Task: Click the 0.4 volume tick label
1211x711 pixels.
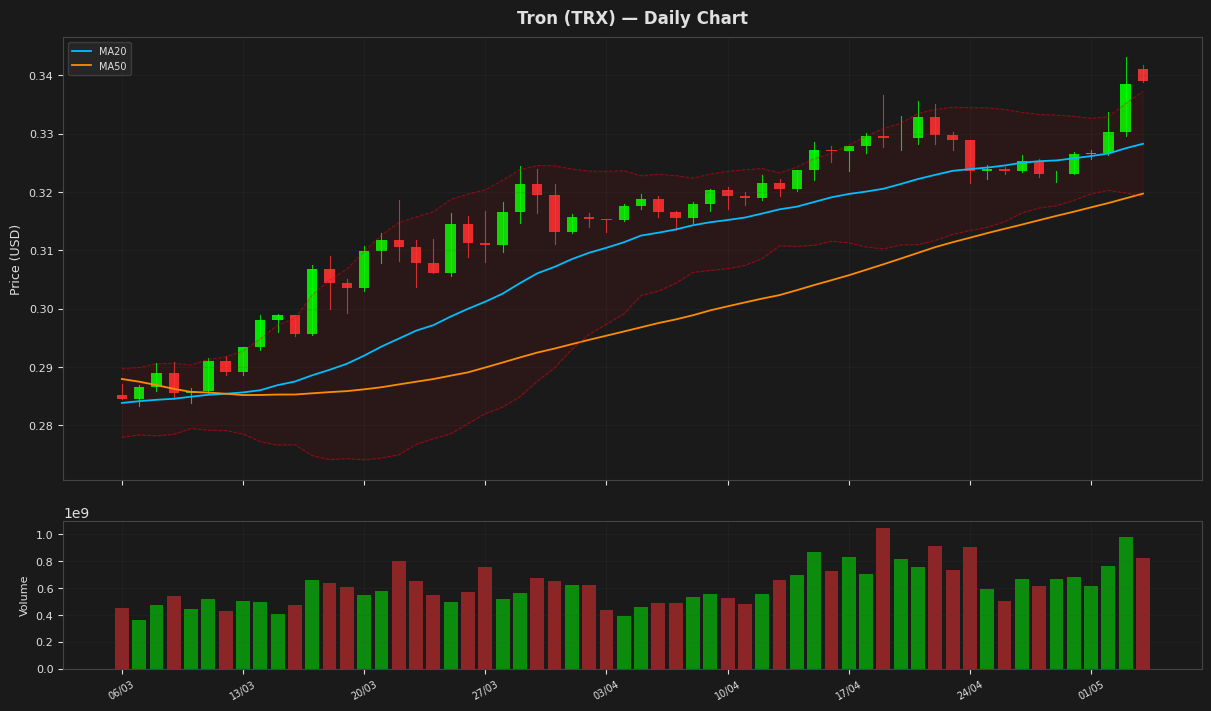Action: pyautogui.click(x=44, y=616)
